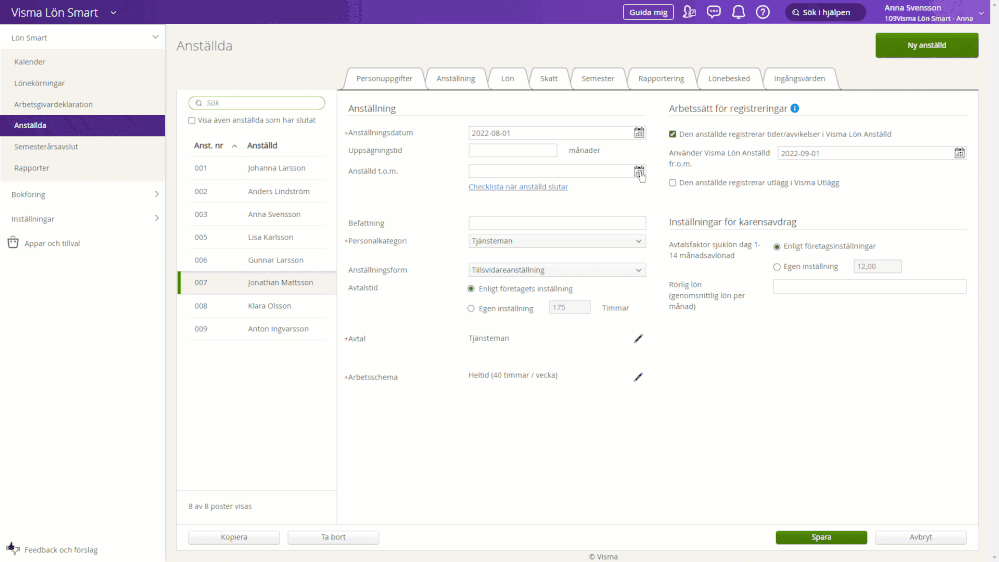The height and width of the screenshot is (562, 999).
Task: Select employee 005 Lisa Karlsson
Action: pyautogui.click(x=257, y=237)
